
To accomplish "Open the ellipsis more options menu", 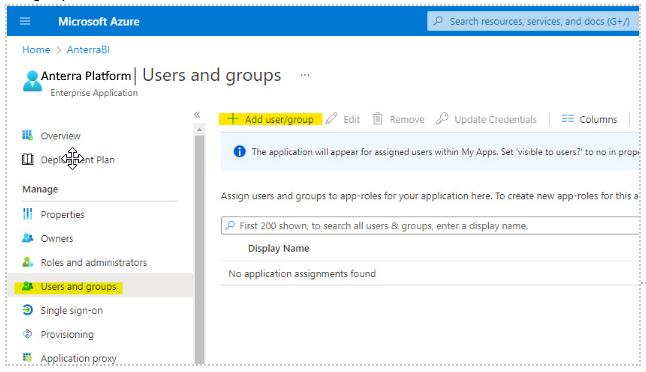I will coord(305,75).
